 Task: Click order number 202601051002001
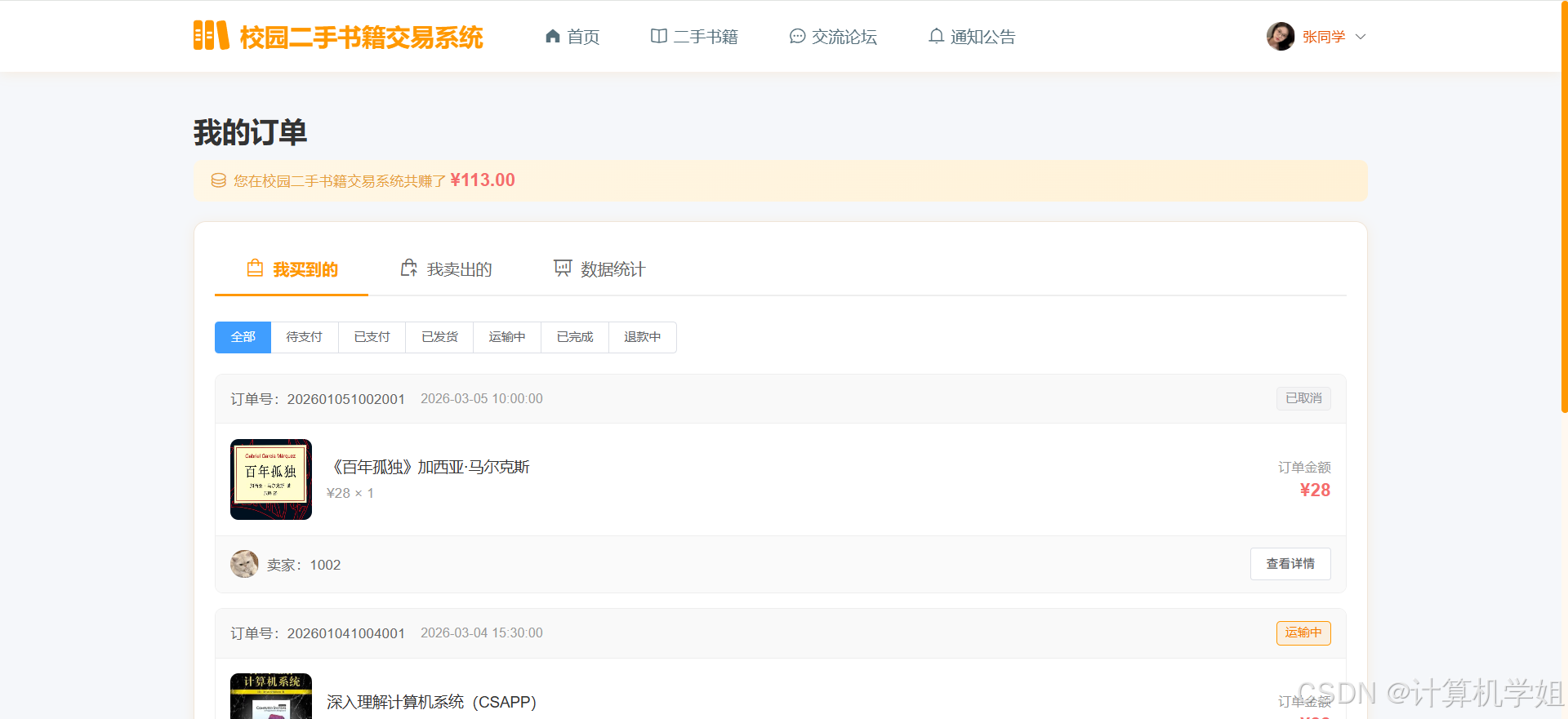pyautogui.click(x=346, y=399)
